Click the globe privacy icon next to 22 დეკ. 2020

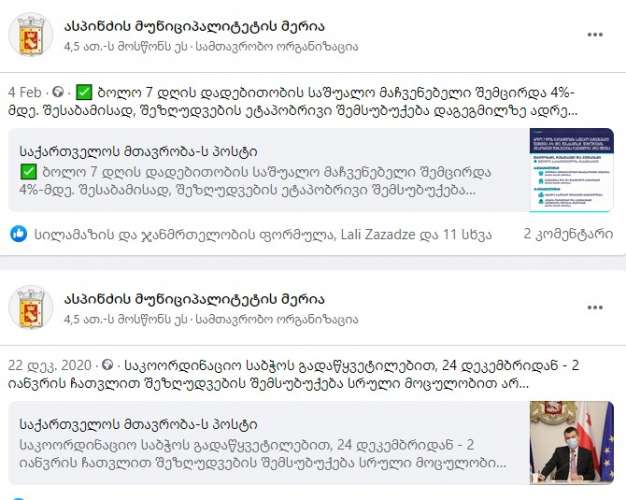coord(107,365)
